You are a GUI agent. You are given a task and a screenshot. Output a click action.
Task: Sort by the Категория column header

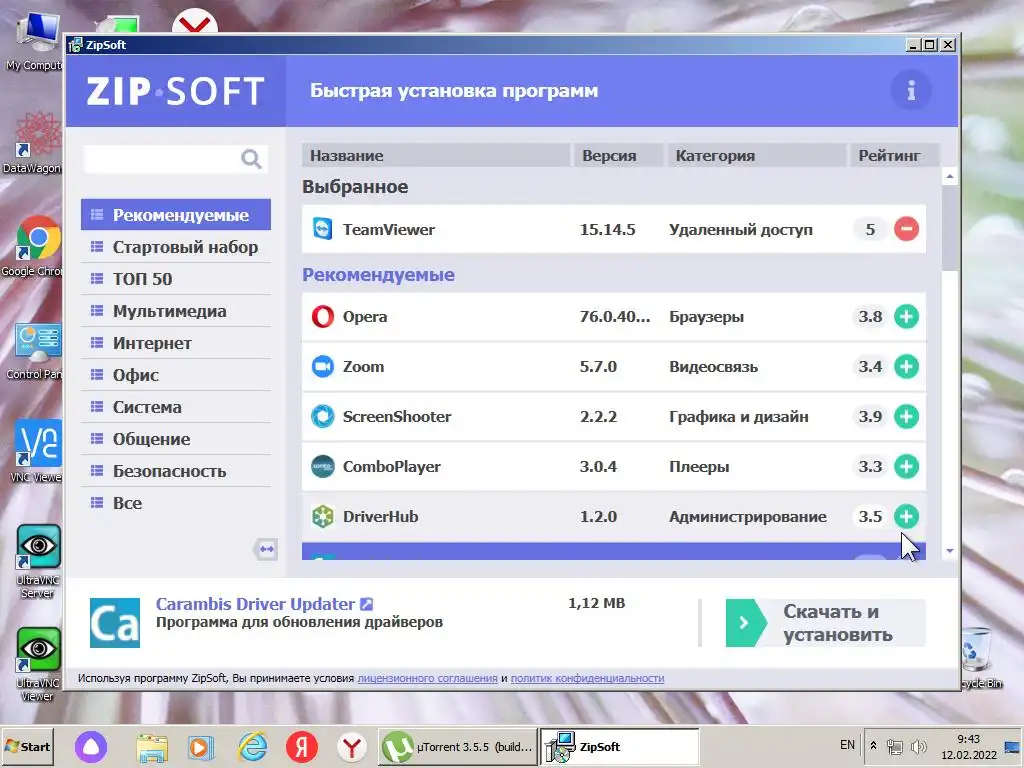(756, 155)
